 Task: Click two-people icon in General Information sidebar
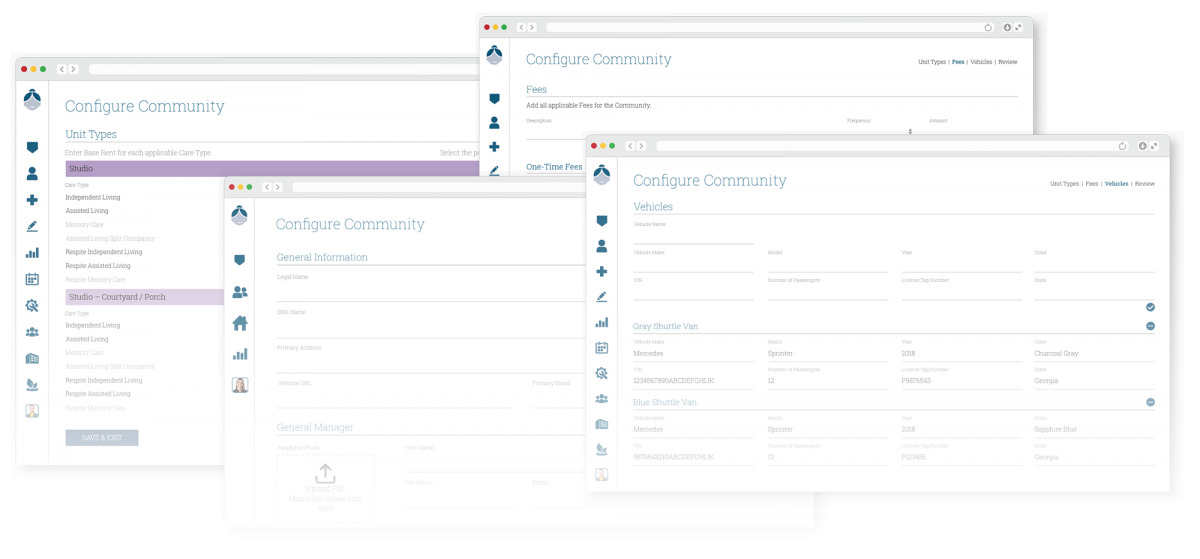click(240, 292)
